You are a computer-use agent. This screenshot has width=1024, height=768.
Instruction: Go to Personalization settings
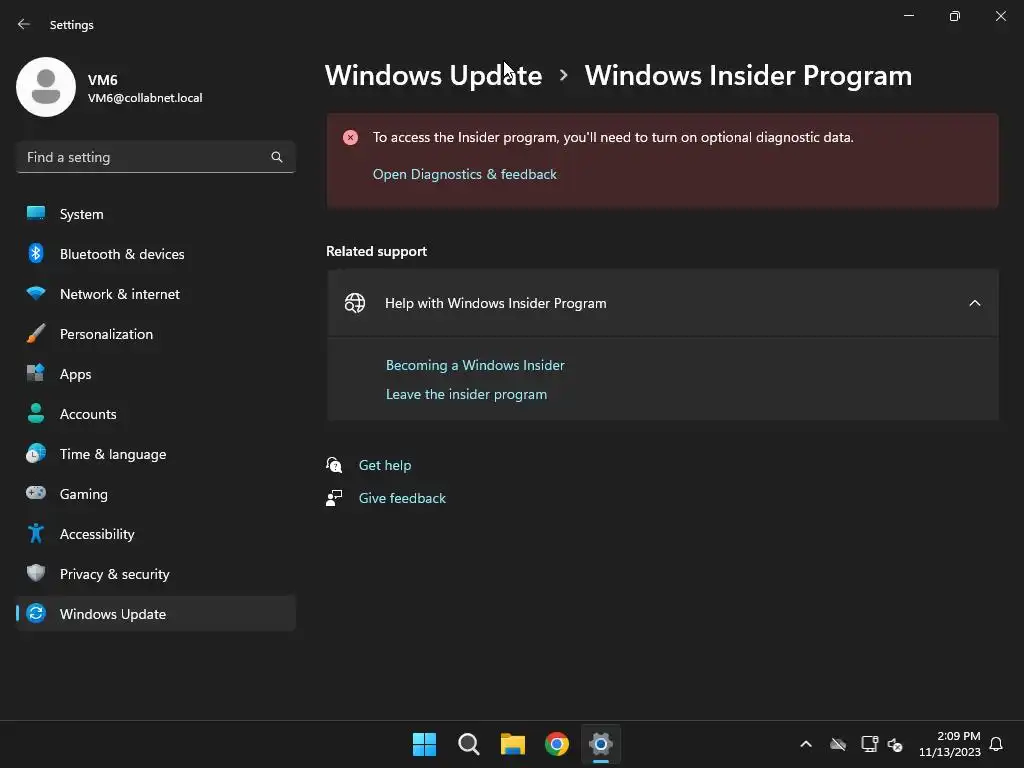155,334
